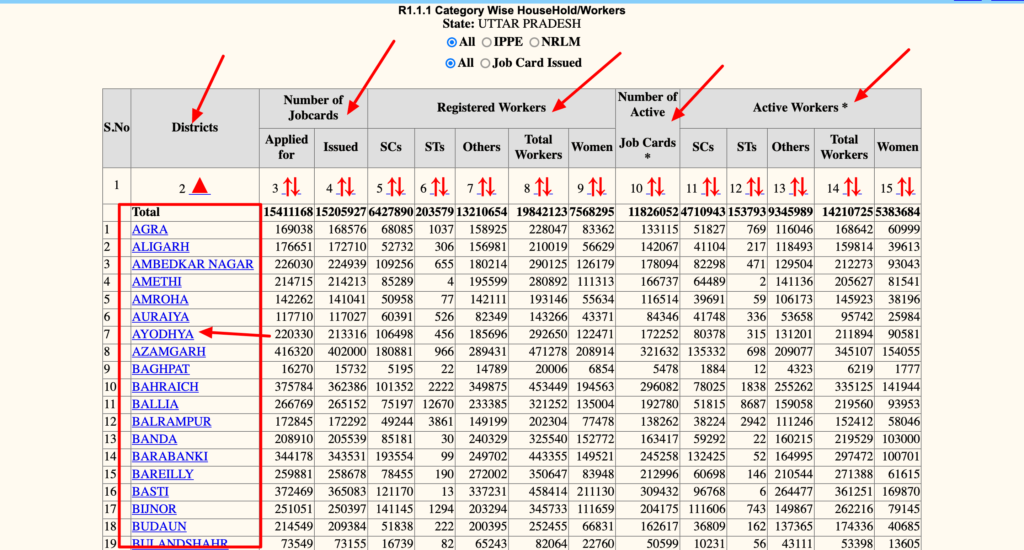
Task: Sort by Active Women column arrows
Action: click(x=903, y=186)
